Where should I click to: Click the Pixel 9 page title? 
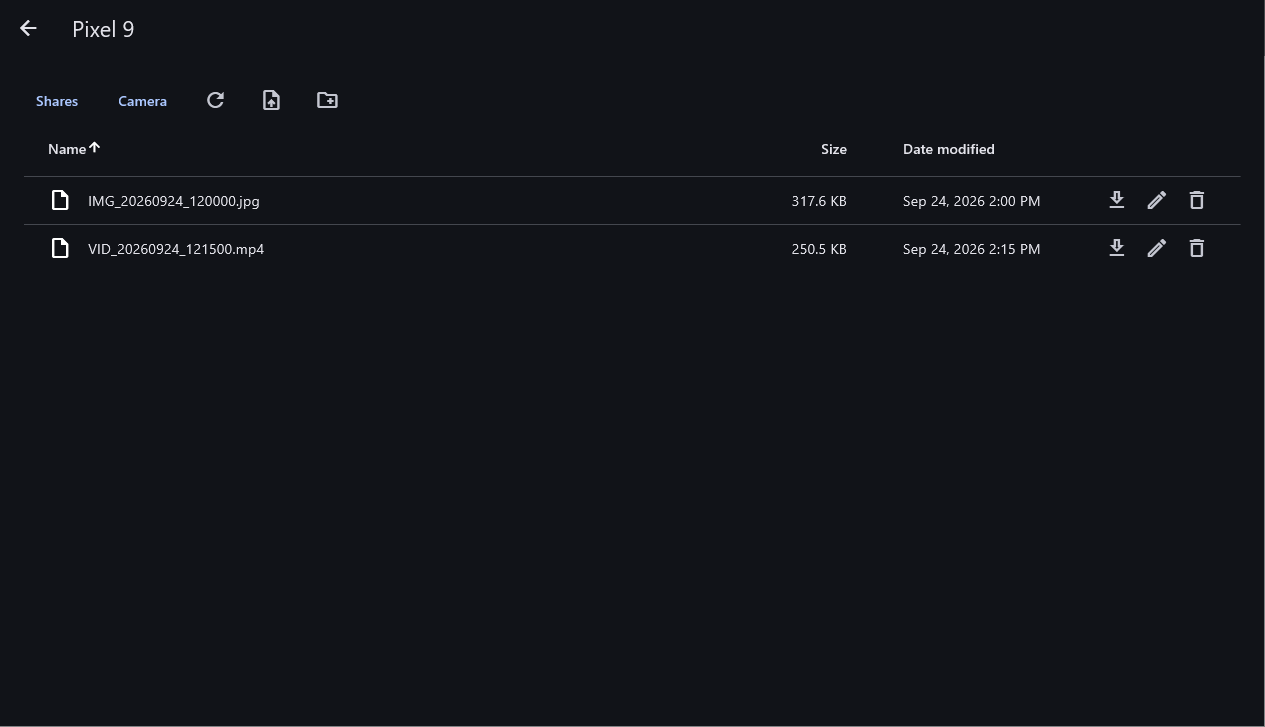pyautogui.click(x=103, y=29)
